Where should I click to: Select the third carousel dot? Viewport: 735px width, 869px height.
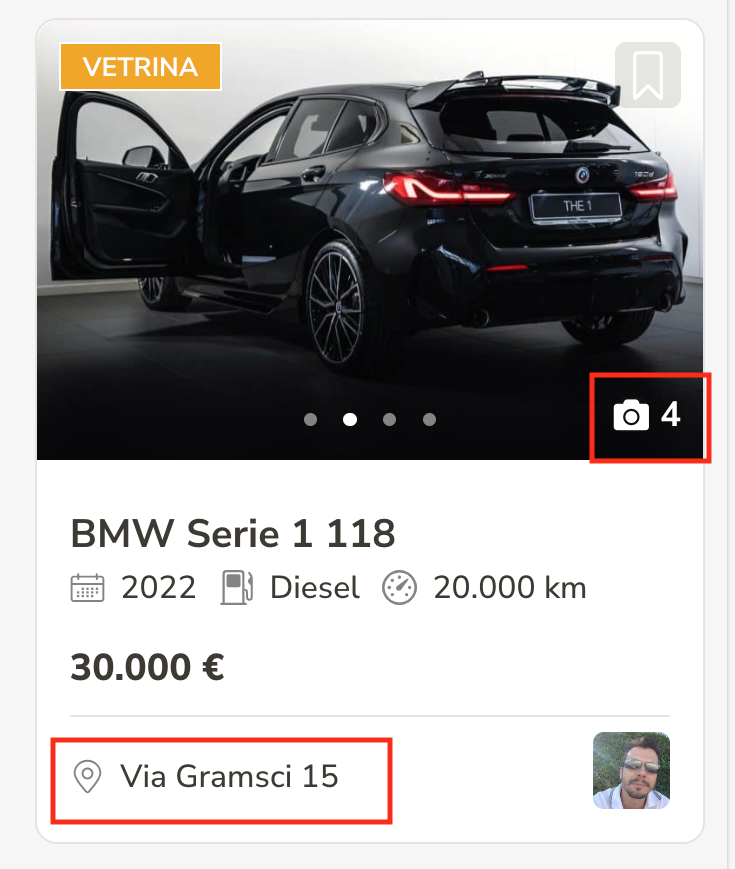click(x=390, y=420)
